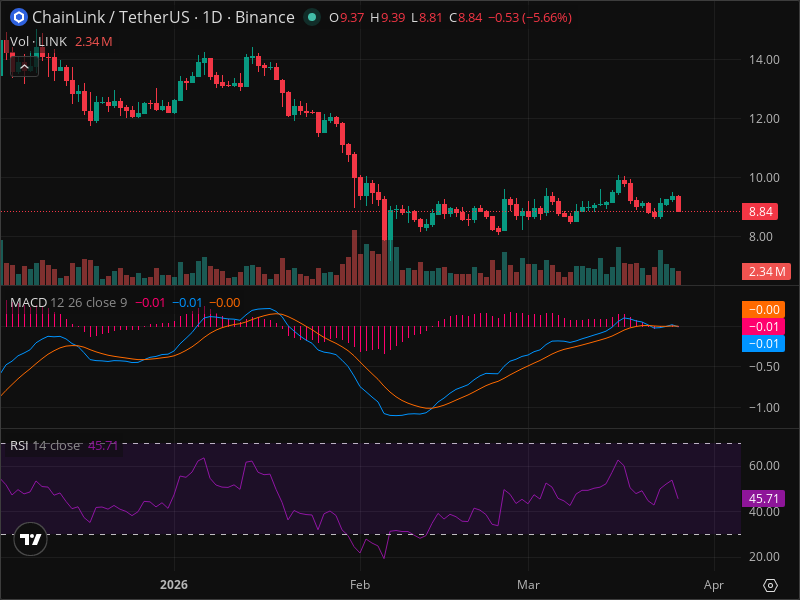
Task: Click the −0.53 (−5.66%) change value
Action: pyautogui.click(x=530, y=18)
